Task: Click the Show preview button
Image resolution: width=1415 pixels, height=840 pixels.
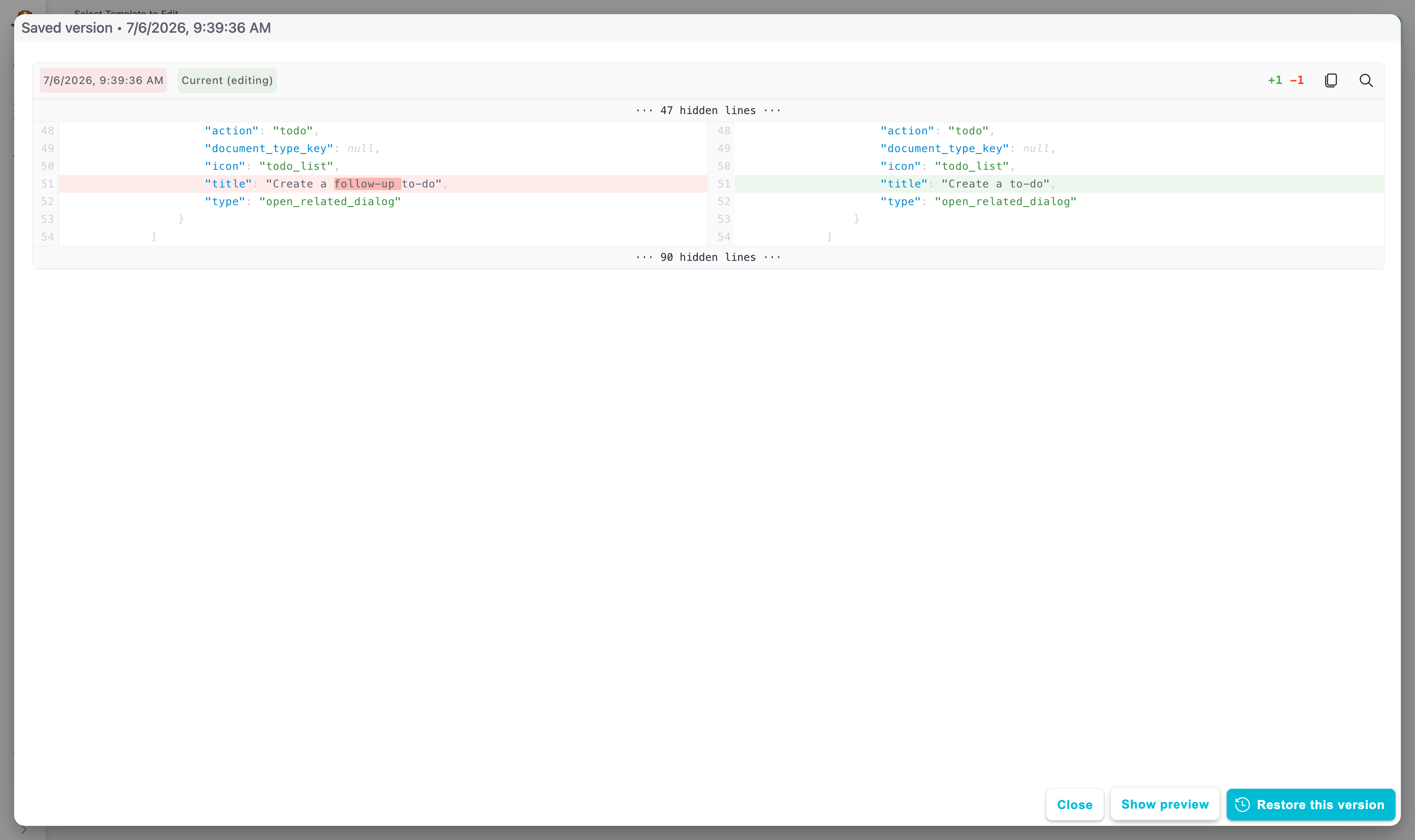Action: point(1164,804)
